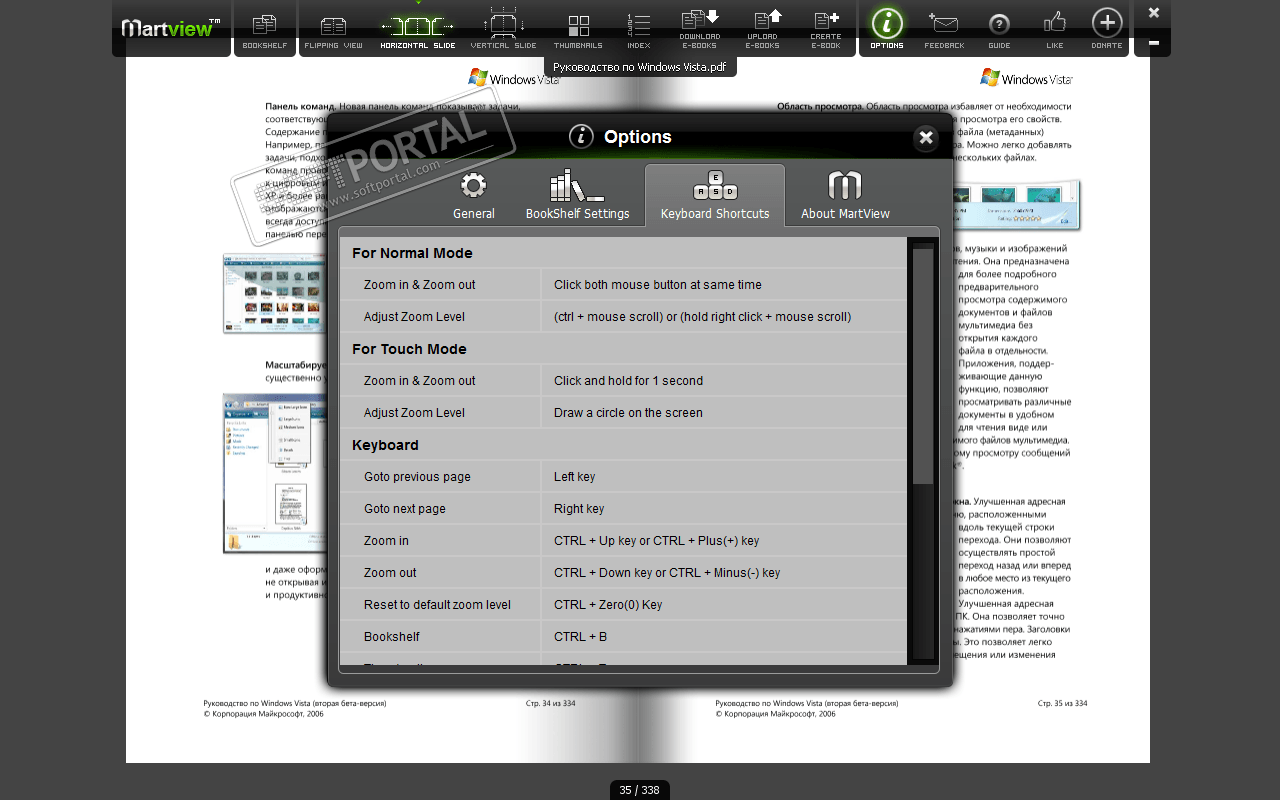The height and width of the screenshot is (800, 1280).
Task: Click the Options dialog title info icon
Action: pyautogui.click(x=581, y=137)
